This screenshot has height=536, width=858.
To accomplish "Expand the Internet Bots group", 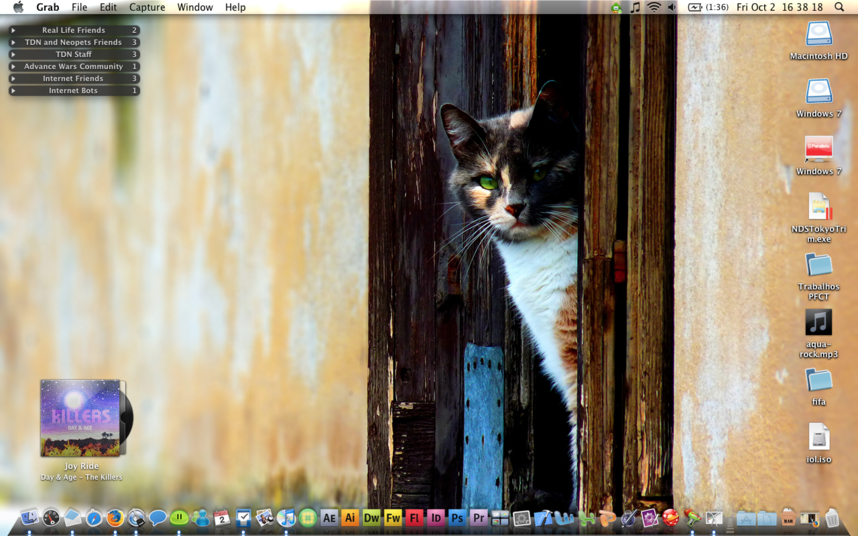I will tap(13, 90).
